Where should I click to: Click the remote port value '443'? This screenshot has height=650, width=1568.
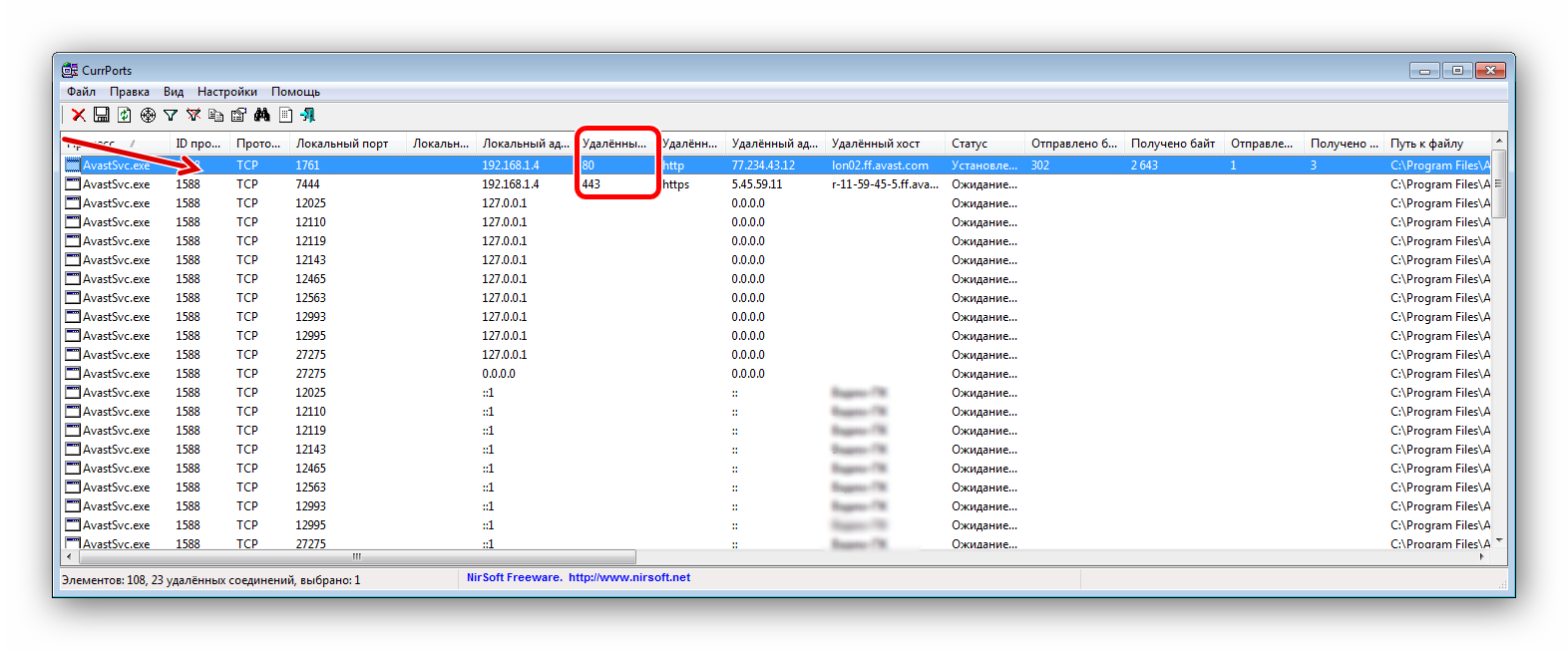(591, 184)
